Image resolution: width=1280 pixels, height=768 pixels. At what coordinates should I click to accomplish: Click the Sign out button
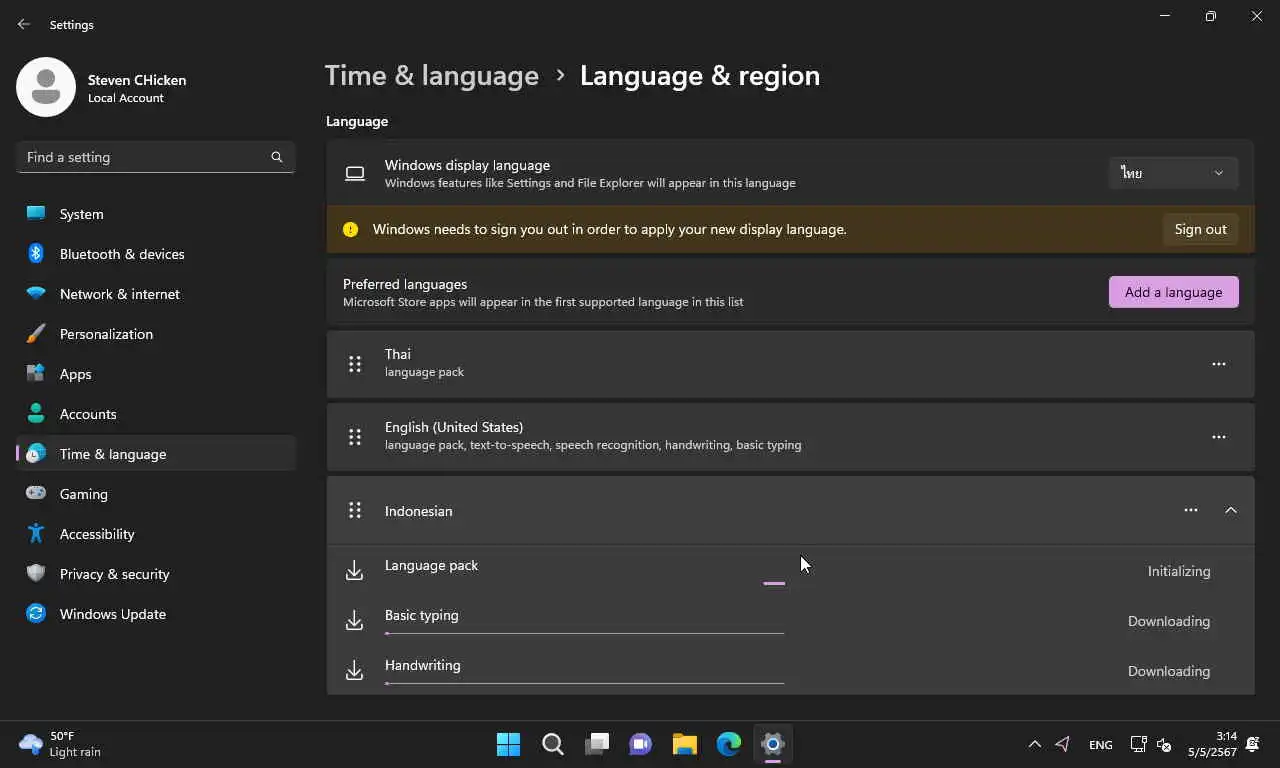(1200, 229)
